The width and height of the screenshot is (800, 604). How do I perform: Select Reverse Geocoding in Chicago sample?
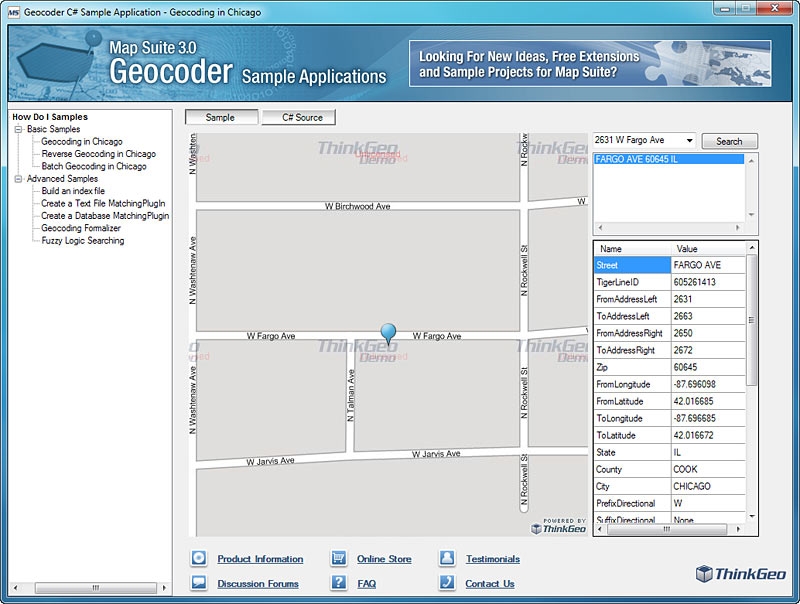(98, 154)
